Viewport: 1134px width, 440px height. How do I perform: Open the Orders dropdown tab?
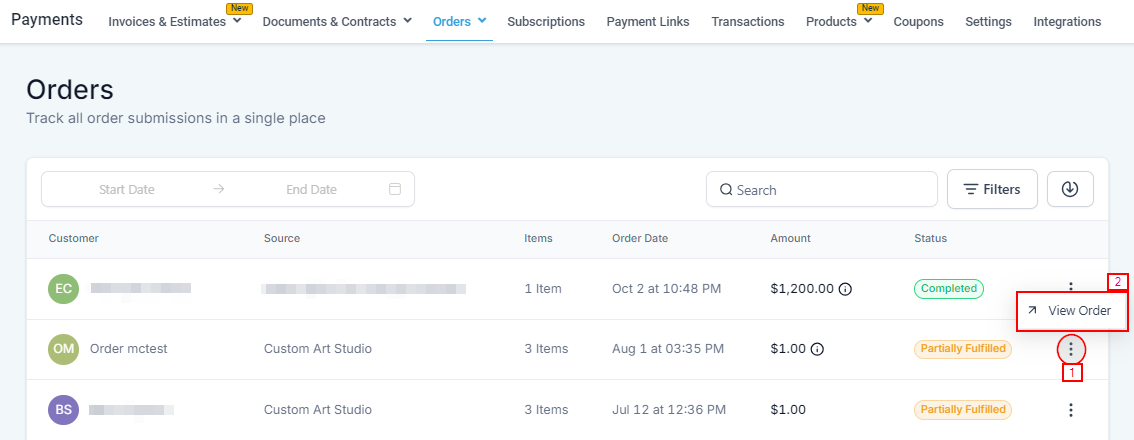[x=459, y=21]
